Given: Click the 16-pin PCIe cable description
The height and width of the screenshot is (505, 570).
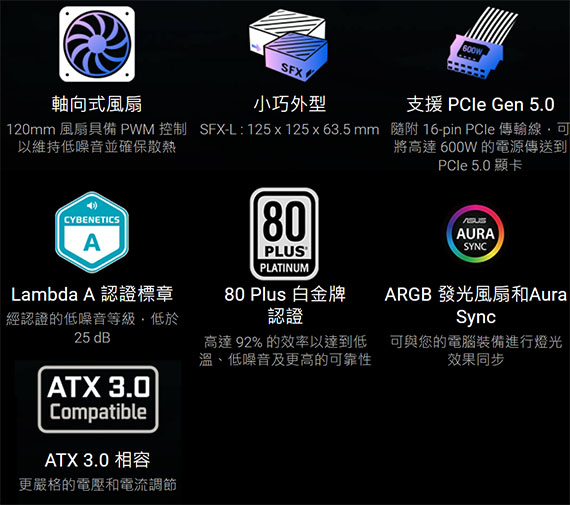Looking at the screenshot, I should [480, 147].
